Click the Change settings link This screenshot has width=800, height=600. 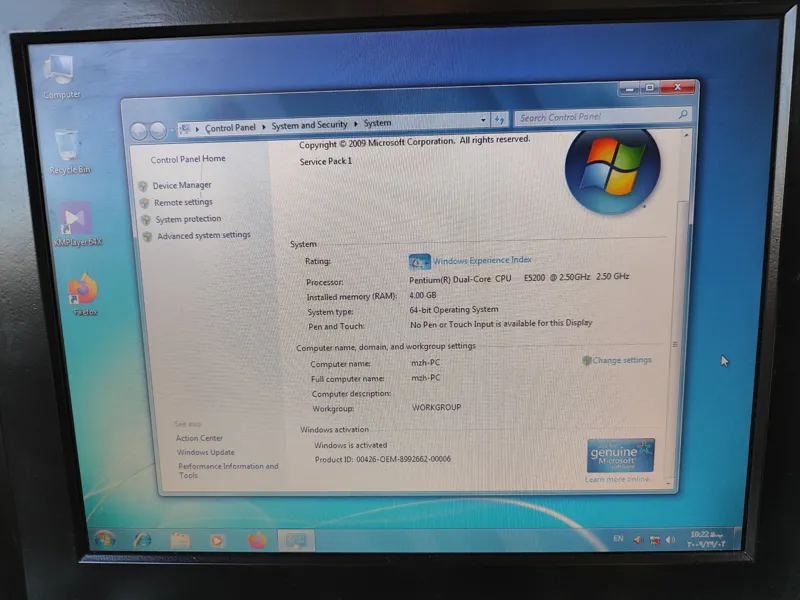coord(621,360)
